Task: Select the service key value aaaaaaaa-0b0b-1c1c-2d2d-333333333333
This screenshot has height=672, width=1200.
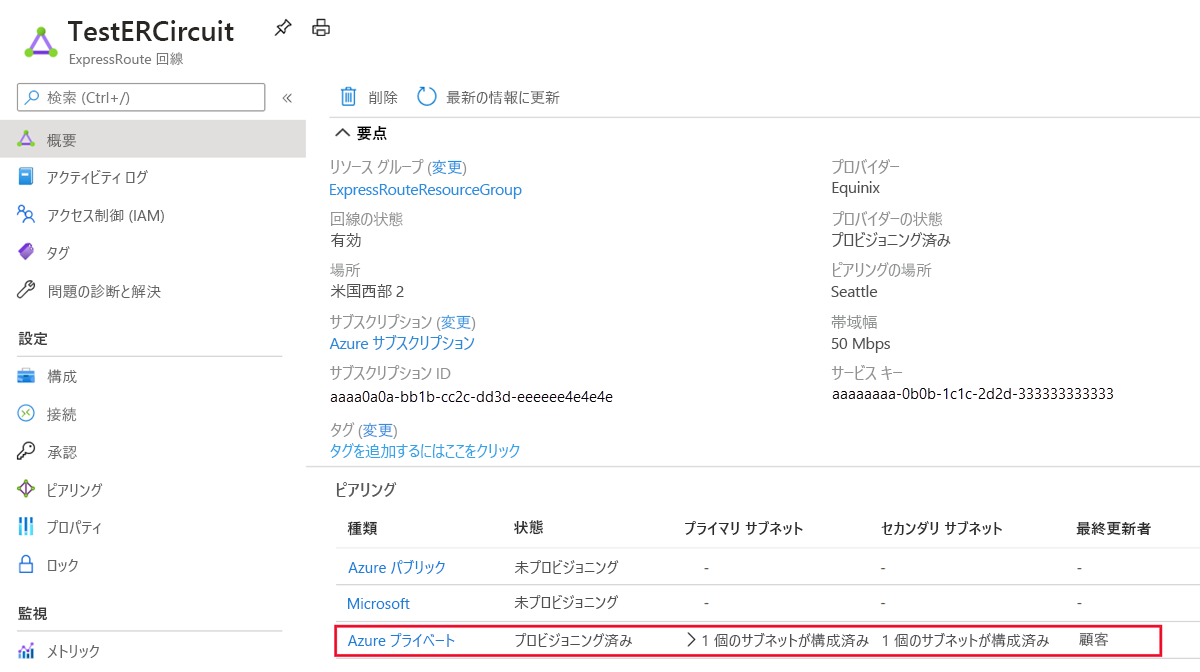Action: click(x=972, y=394)
